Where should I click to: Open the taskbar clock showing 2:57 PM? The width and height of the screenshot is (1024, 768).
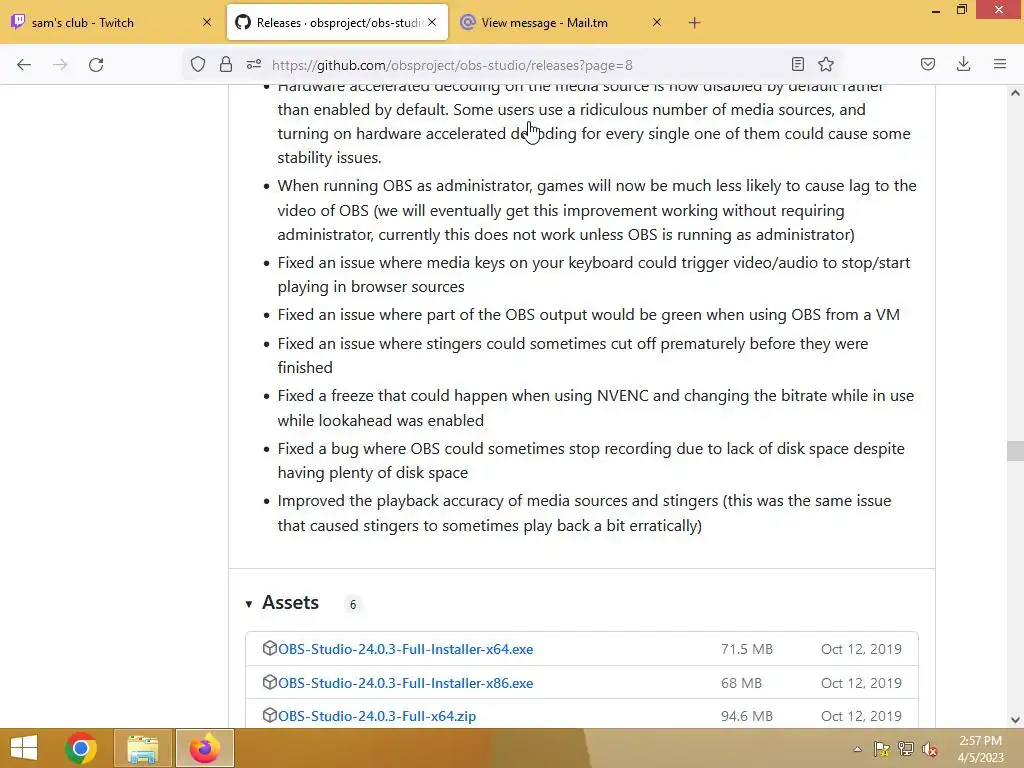click(x=980, y=749)
